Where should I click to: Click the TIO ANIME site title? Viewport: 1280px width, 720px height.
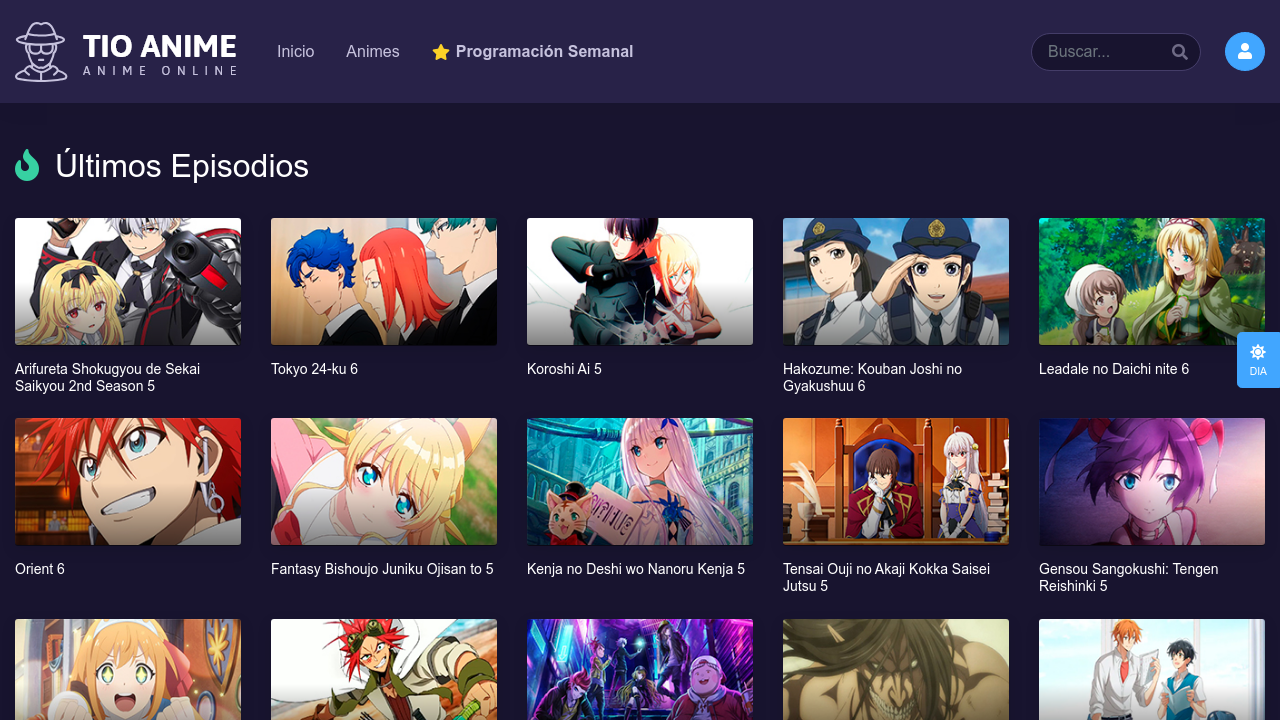click(160, 46)
